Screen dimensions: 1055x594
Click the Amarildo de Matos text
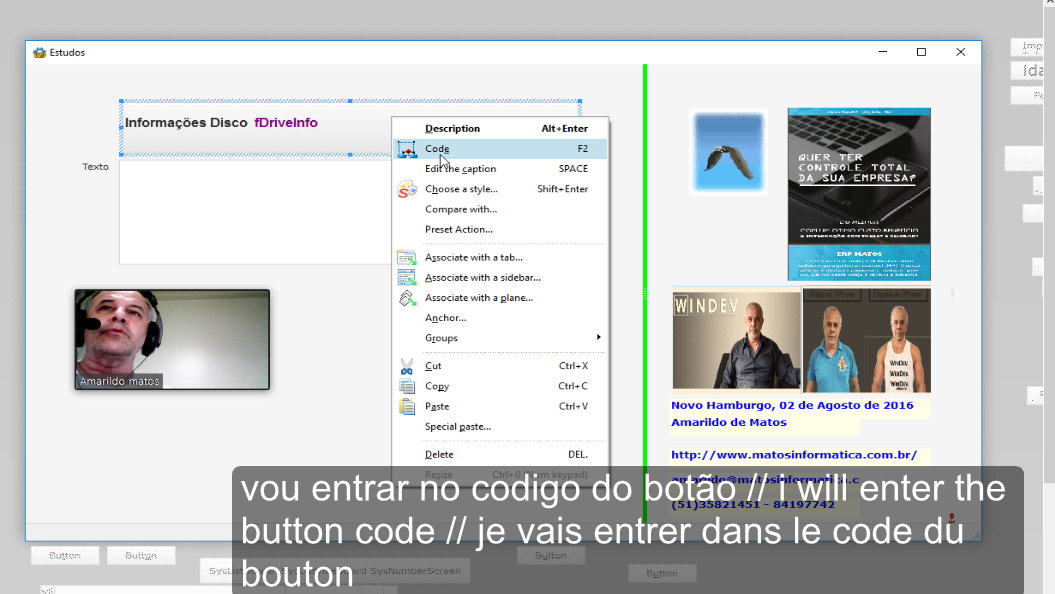(x=729, y=422)
